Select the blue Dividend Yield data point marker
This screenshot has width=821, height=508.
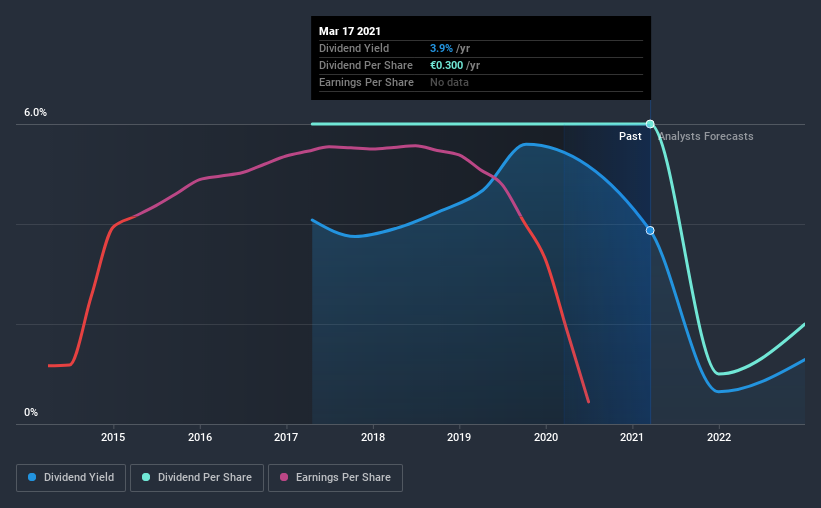[650, 230]
